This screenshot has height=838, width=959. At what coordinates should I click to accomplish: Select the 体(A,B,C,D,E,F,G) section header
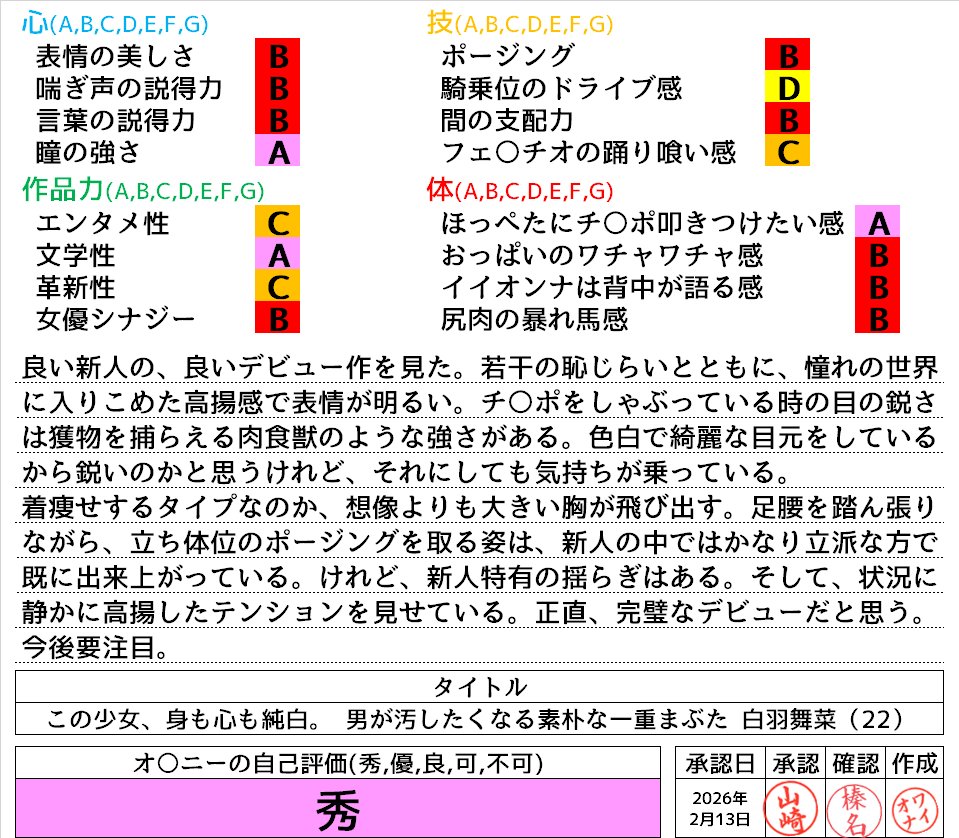pyautogui.click(x=520, y=190)
